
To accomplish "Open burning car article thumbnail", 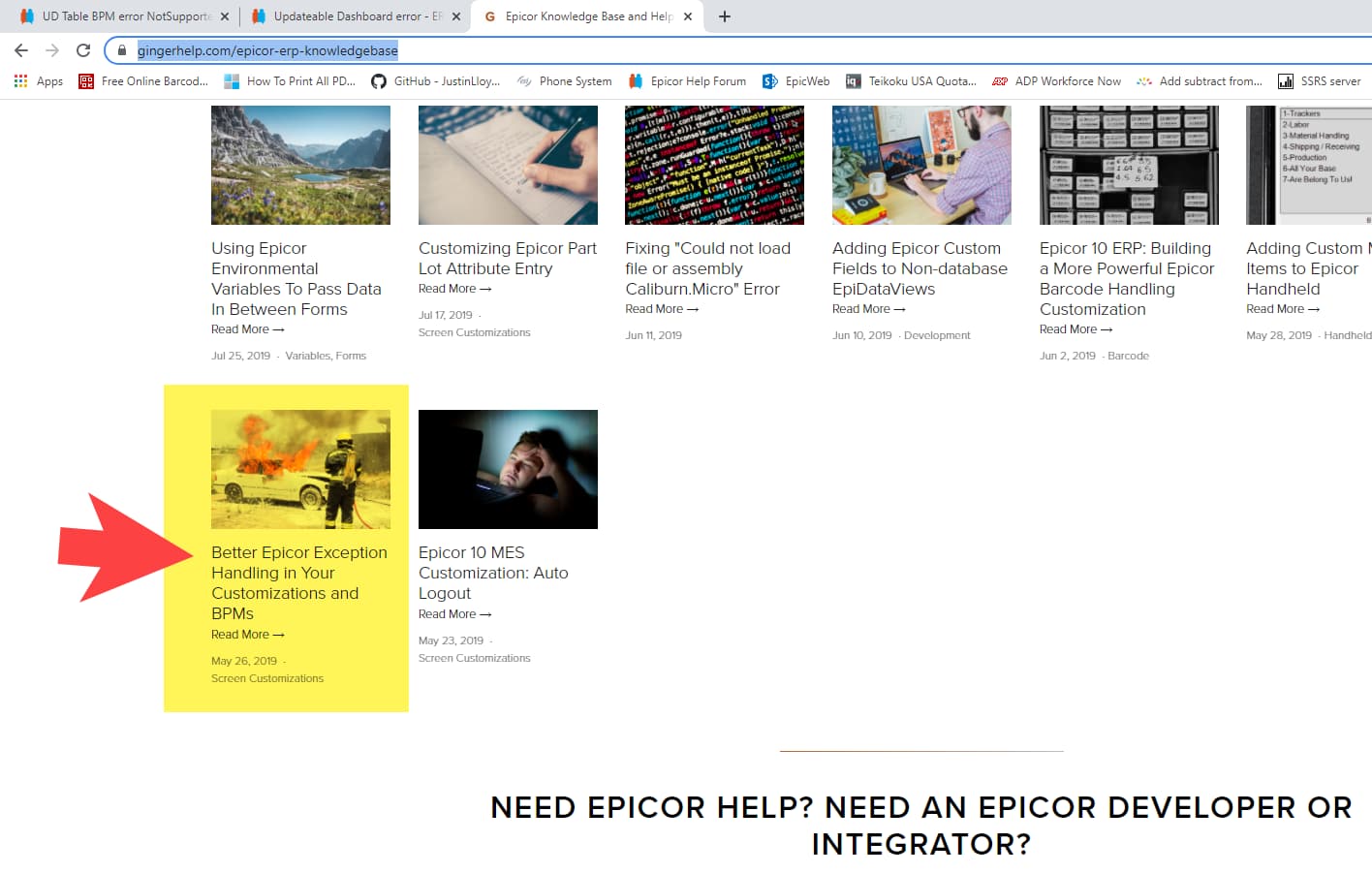I will tap(300, 469).
